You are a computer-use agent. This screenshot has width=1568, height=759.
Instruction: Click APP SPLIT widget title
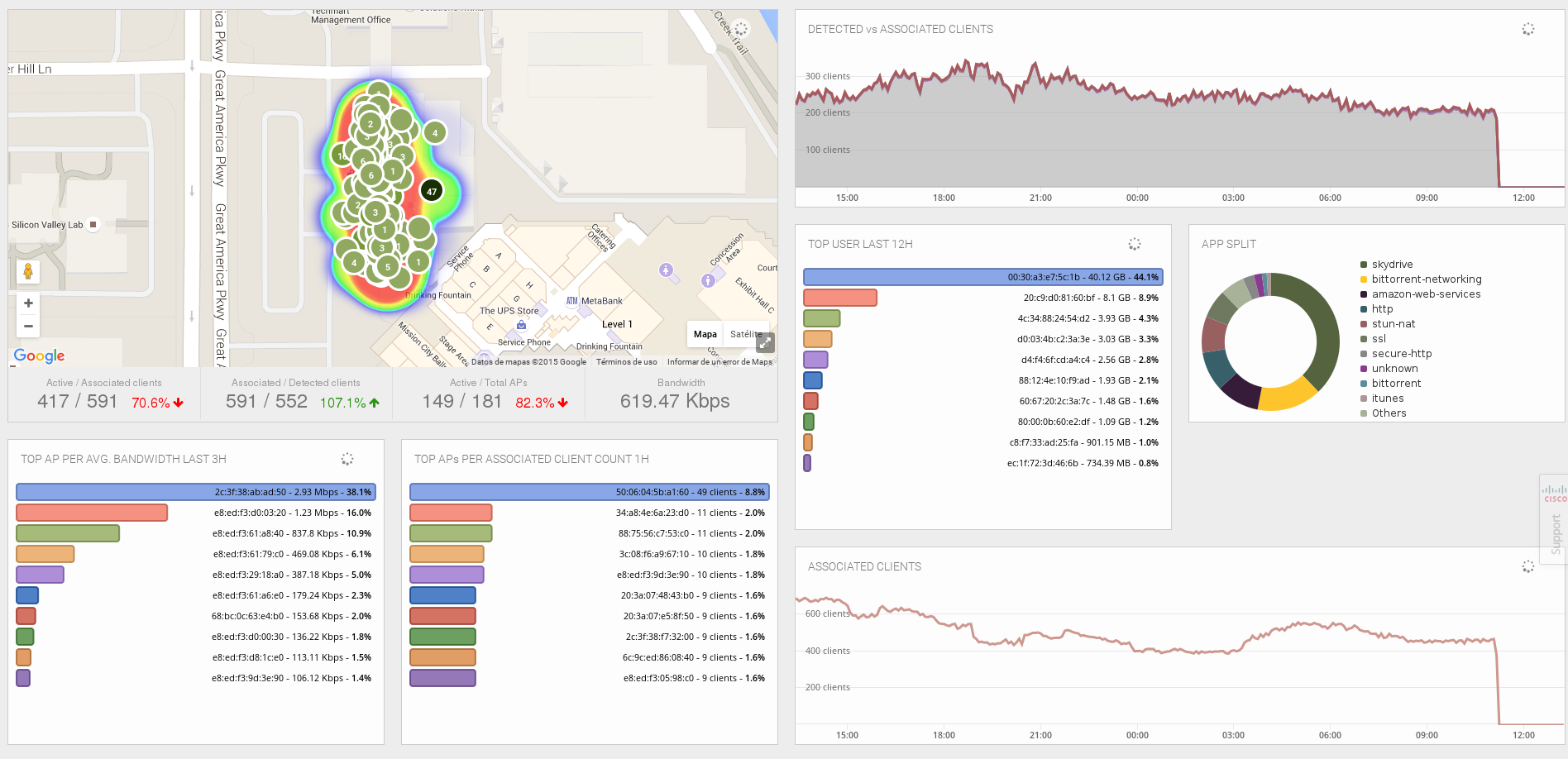click(1228, 244)
